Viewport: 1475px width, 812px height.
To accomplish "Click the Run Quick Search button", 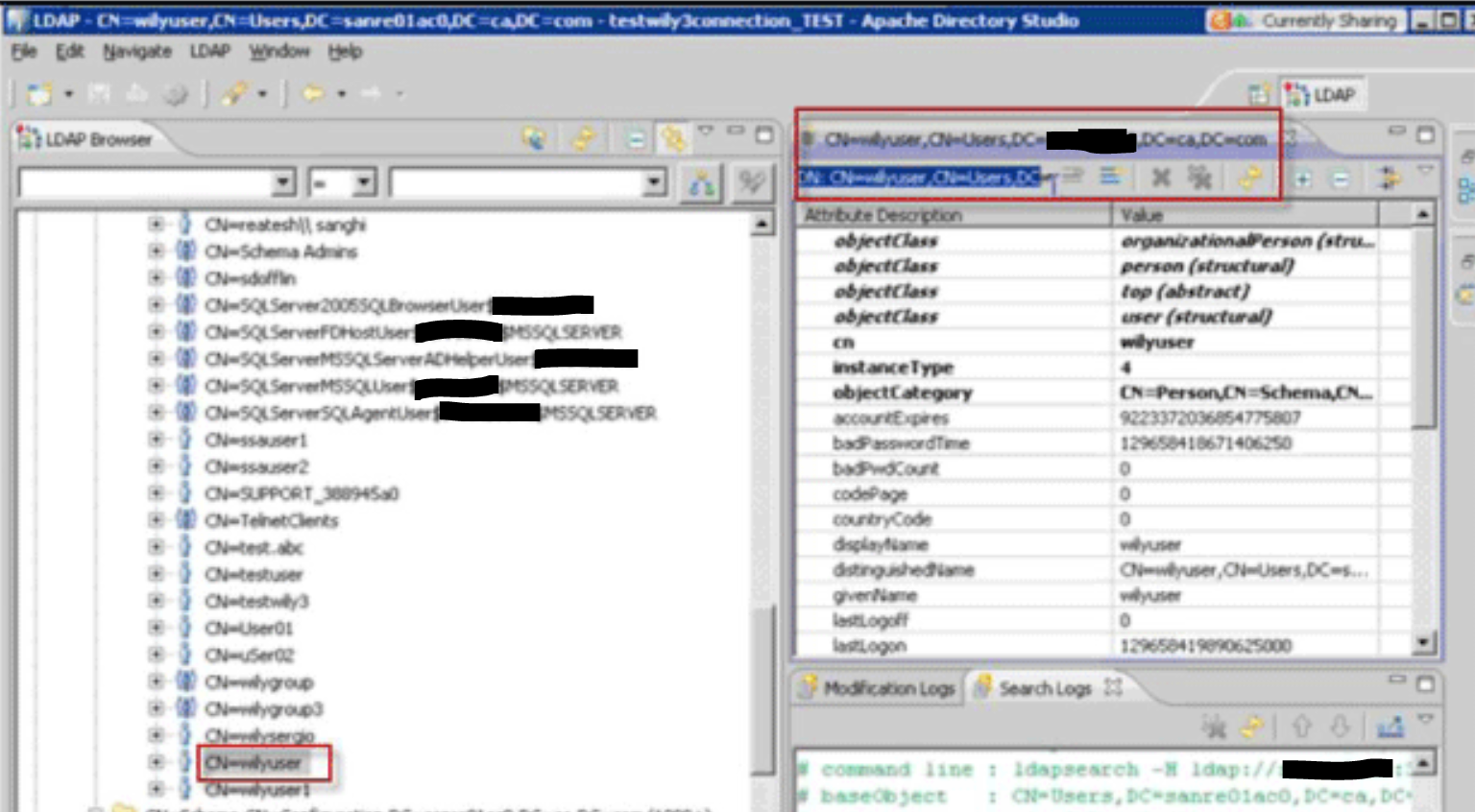I will point(702,182).
